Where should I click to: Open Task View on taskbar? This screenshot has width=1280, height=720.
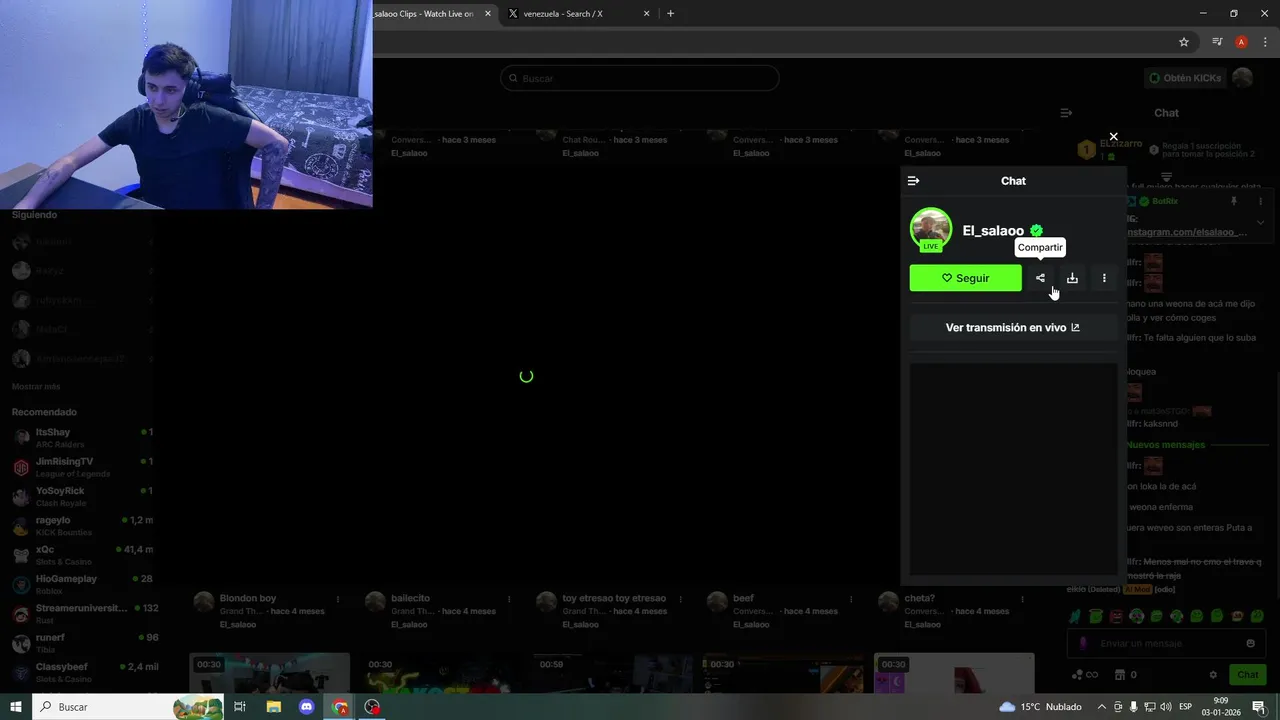240,707
